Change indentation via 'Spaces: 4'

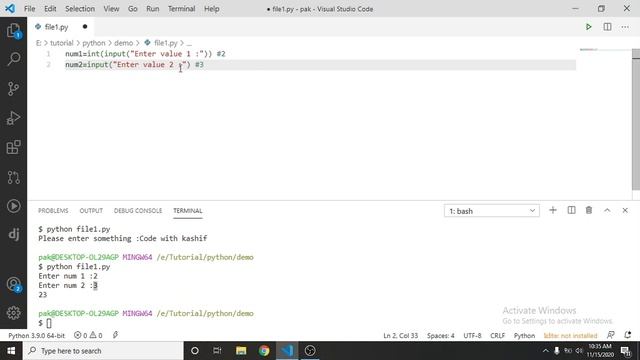tap(441, 336)
